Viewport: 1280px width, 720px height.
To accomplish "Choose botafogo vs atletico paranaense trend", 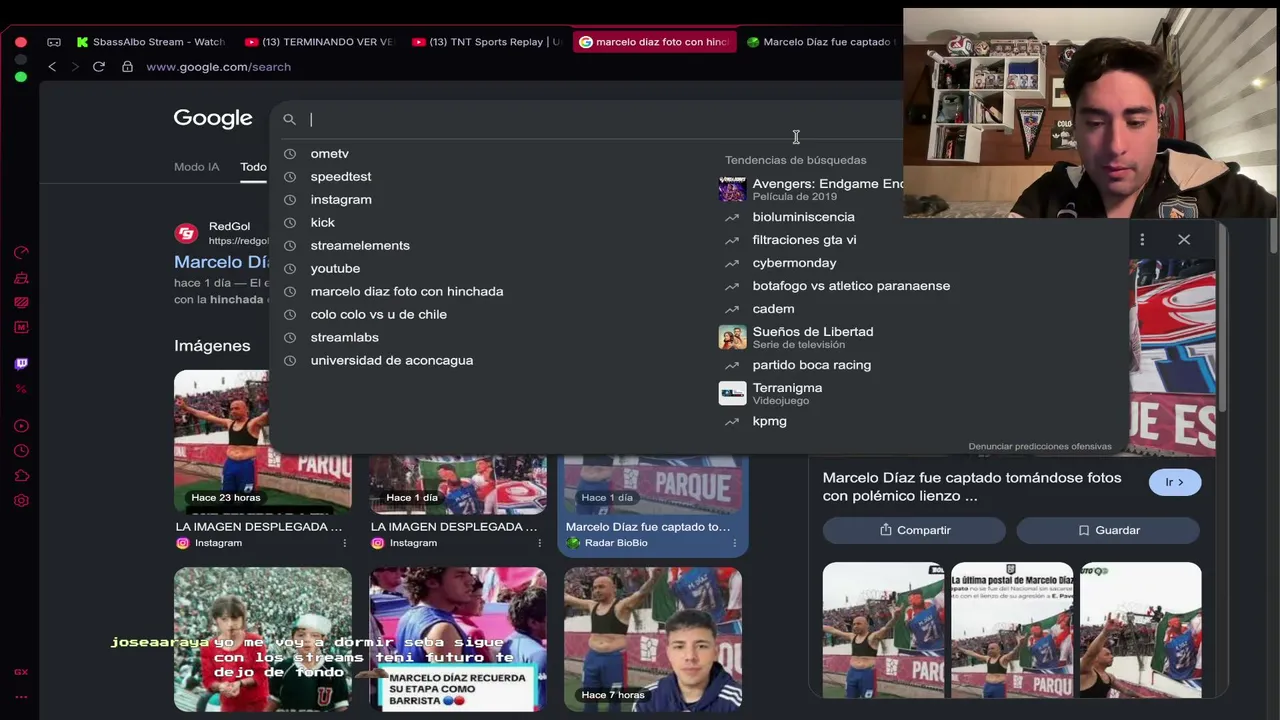I will 851,286.
